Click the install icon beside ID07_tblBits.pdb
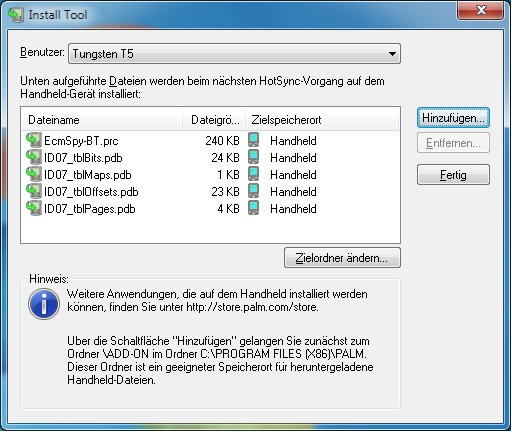Screen dimensions: 512x432 [x=34, y=157]
